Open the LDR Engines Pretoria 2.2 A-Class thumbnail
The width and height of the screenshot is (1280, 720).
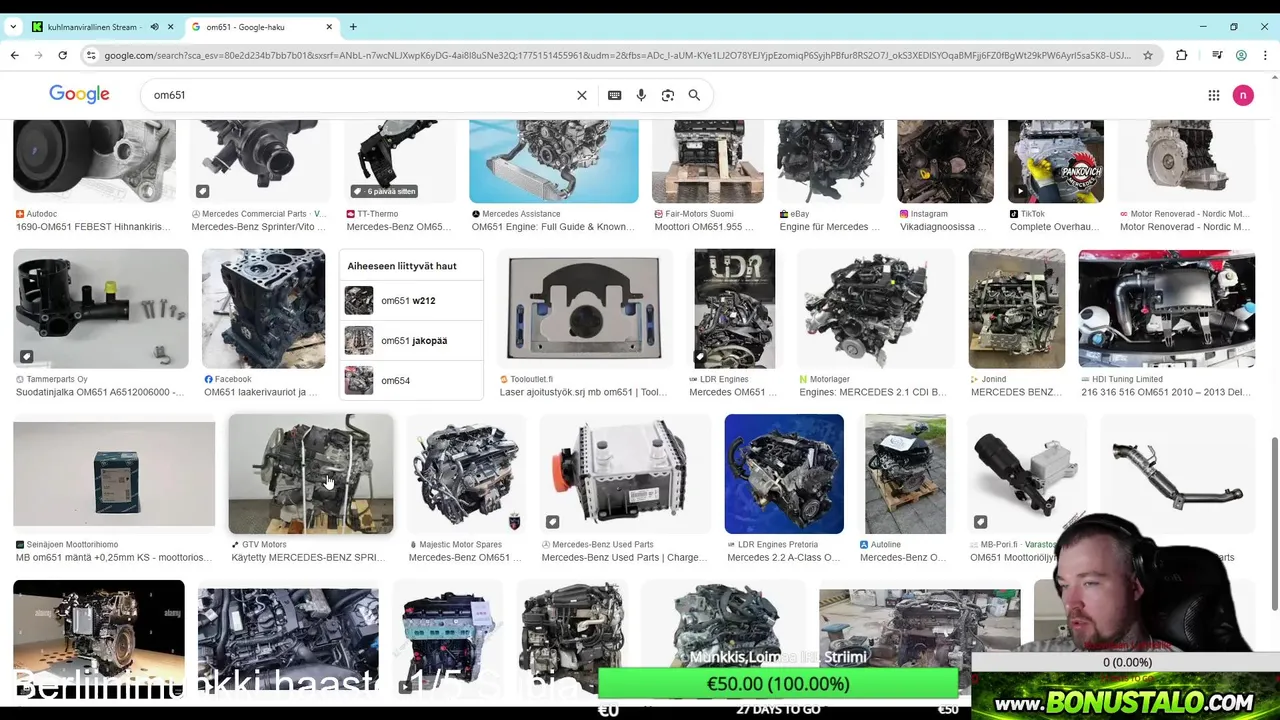tap(784, 474)
